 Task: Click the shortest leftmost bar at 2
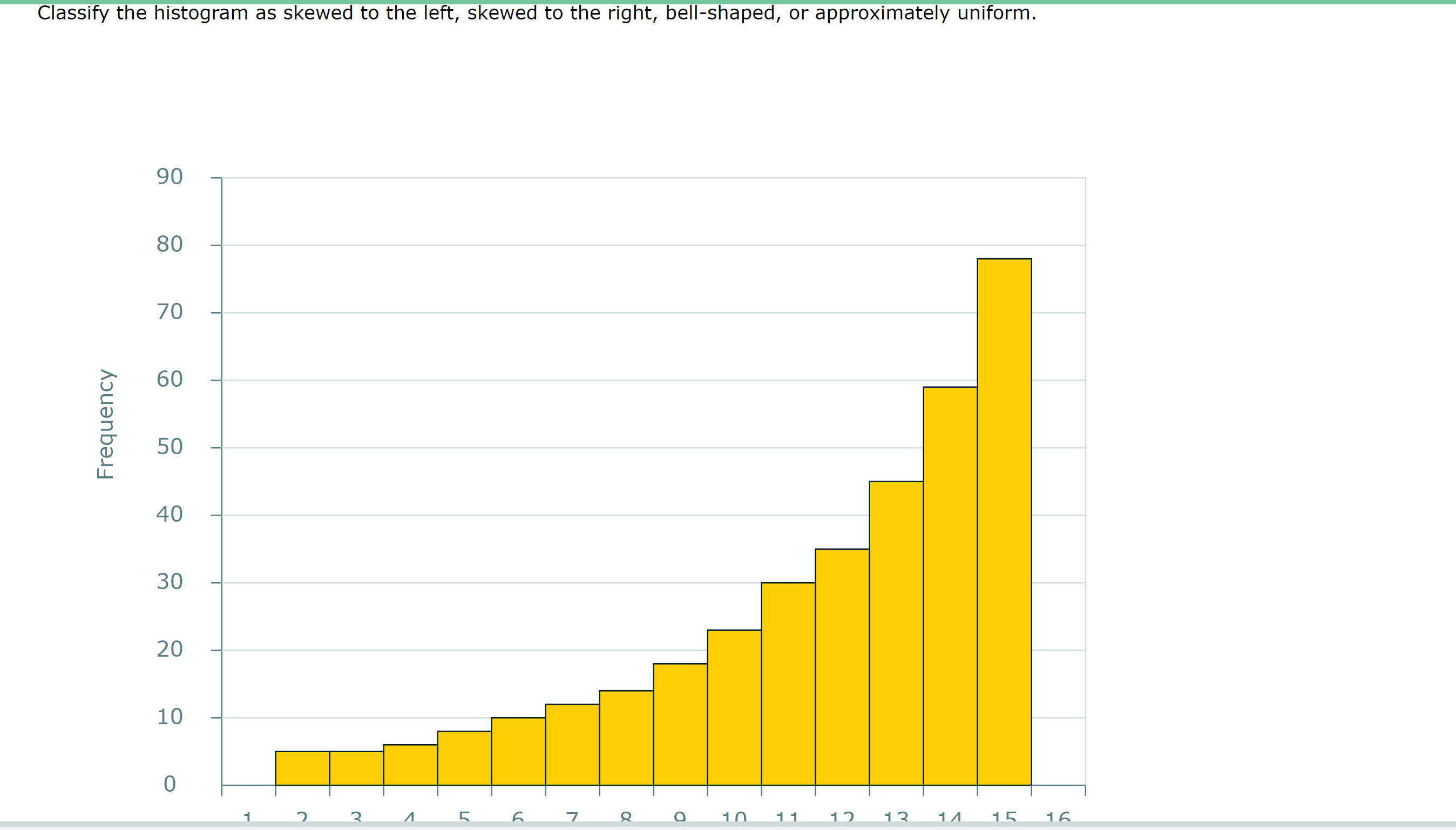point(302,768)
